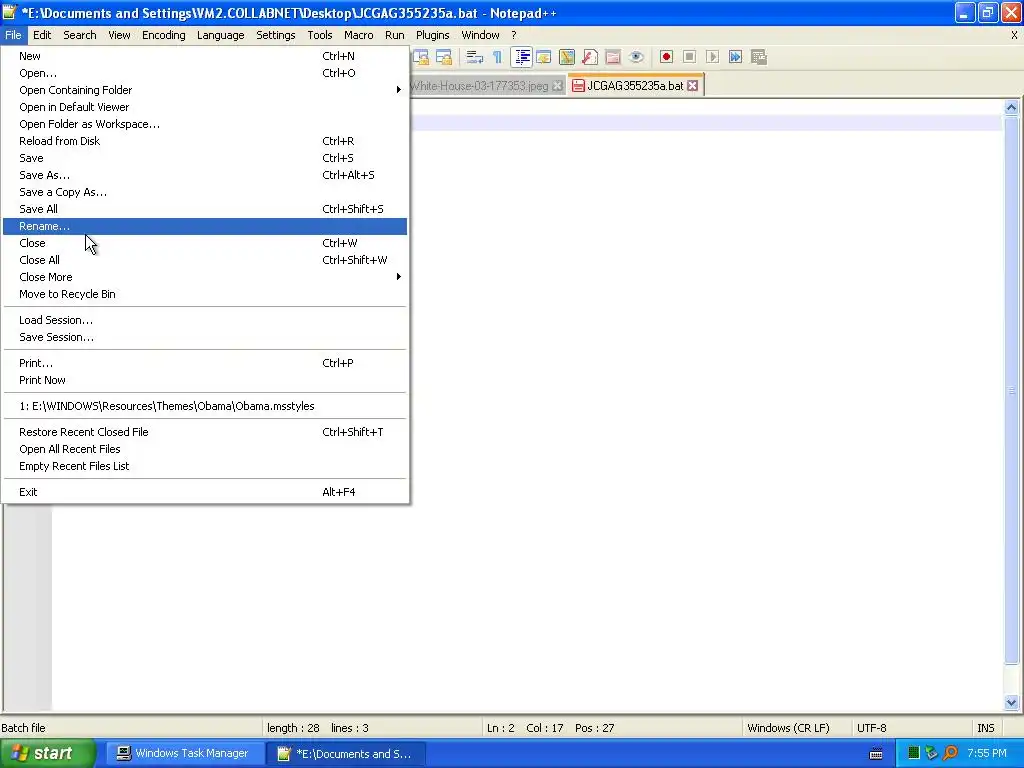Click the unsaved red disk icon on JCGAG355235a.bat tab
This screenshot has height=768, width=1024.
(x=578, y=86)
